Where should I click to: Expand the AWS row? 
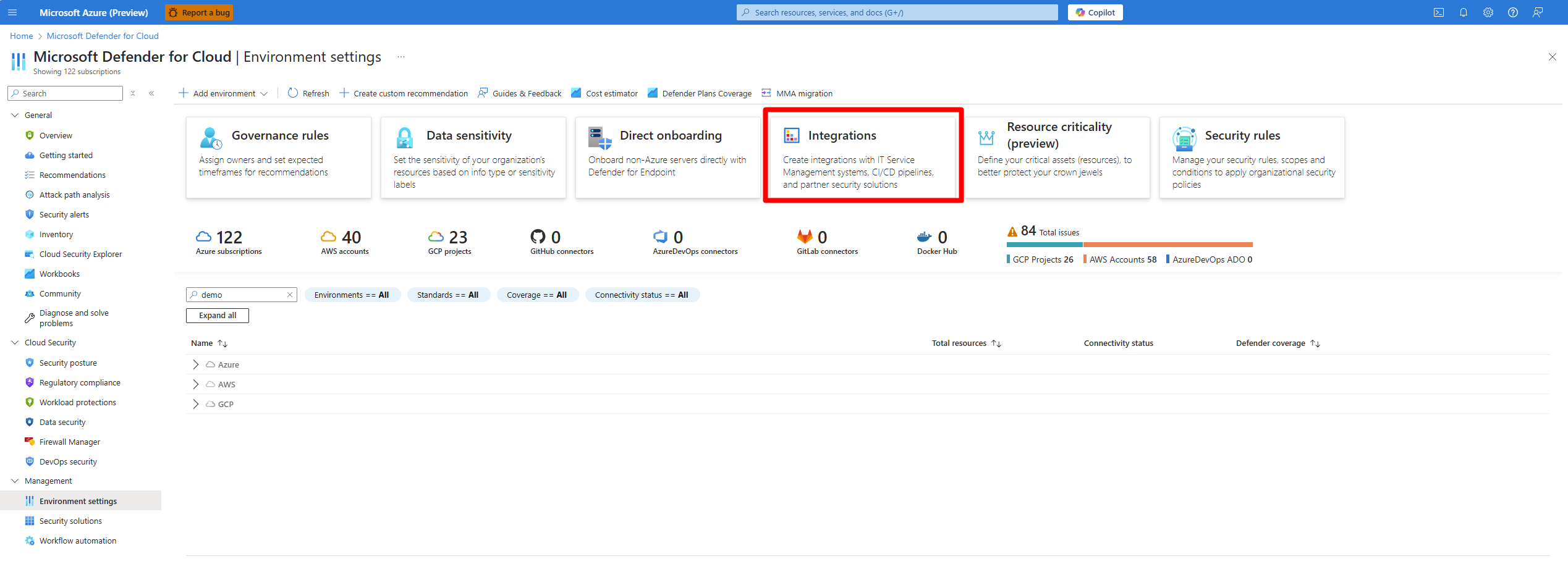(196, 384)
